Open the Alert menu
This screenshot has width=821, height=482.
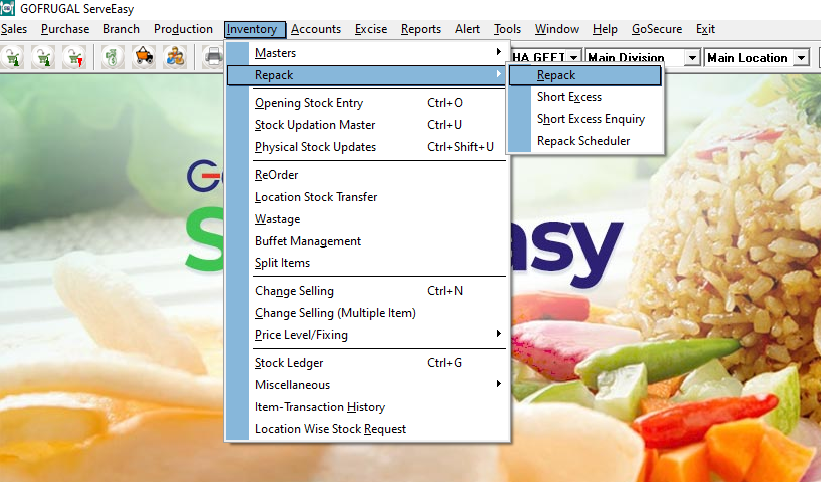pos(467,29)
